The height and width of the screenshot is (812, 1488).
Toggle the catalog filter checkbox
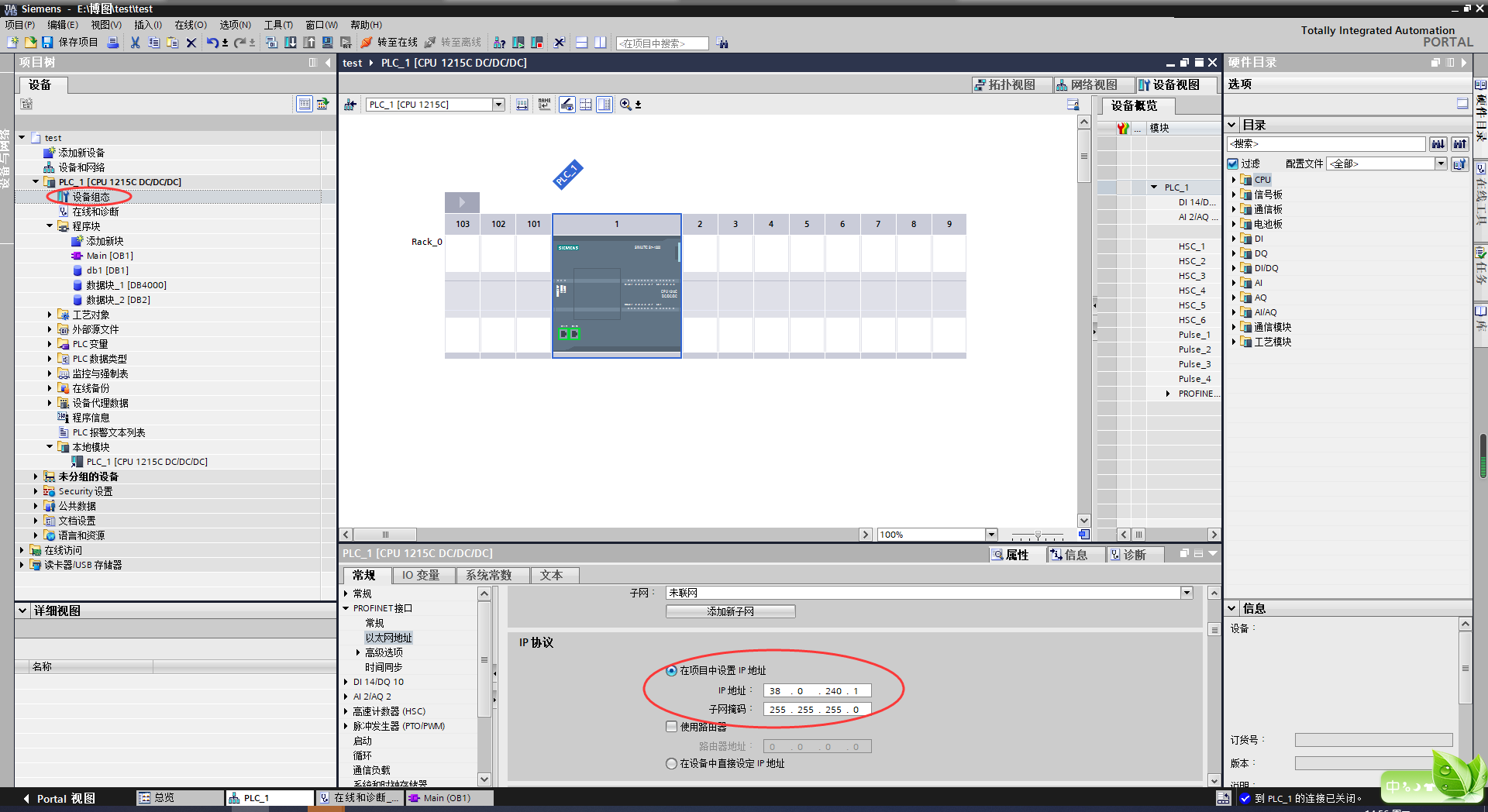click(x=1233, y=164)
